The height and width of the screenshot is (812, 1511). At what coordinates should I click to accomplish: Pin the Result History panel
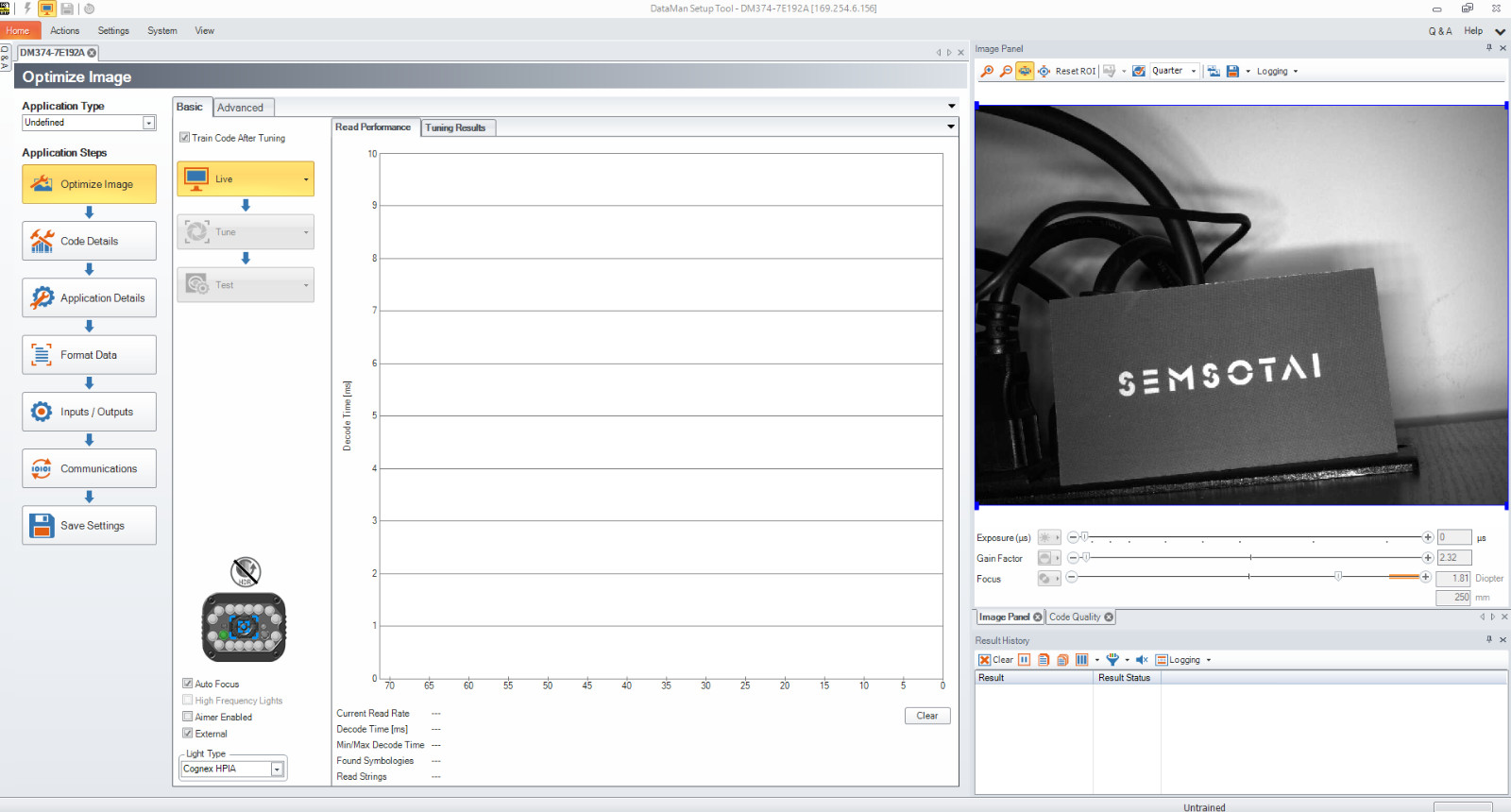tap(1489, 640)
